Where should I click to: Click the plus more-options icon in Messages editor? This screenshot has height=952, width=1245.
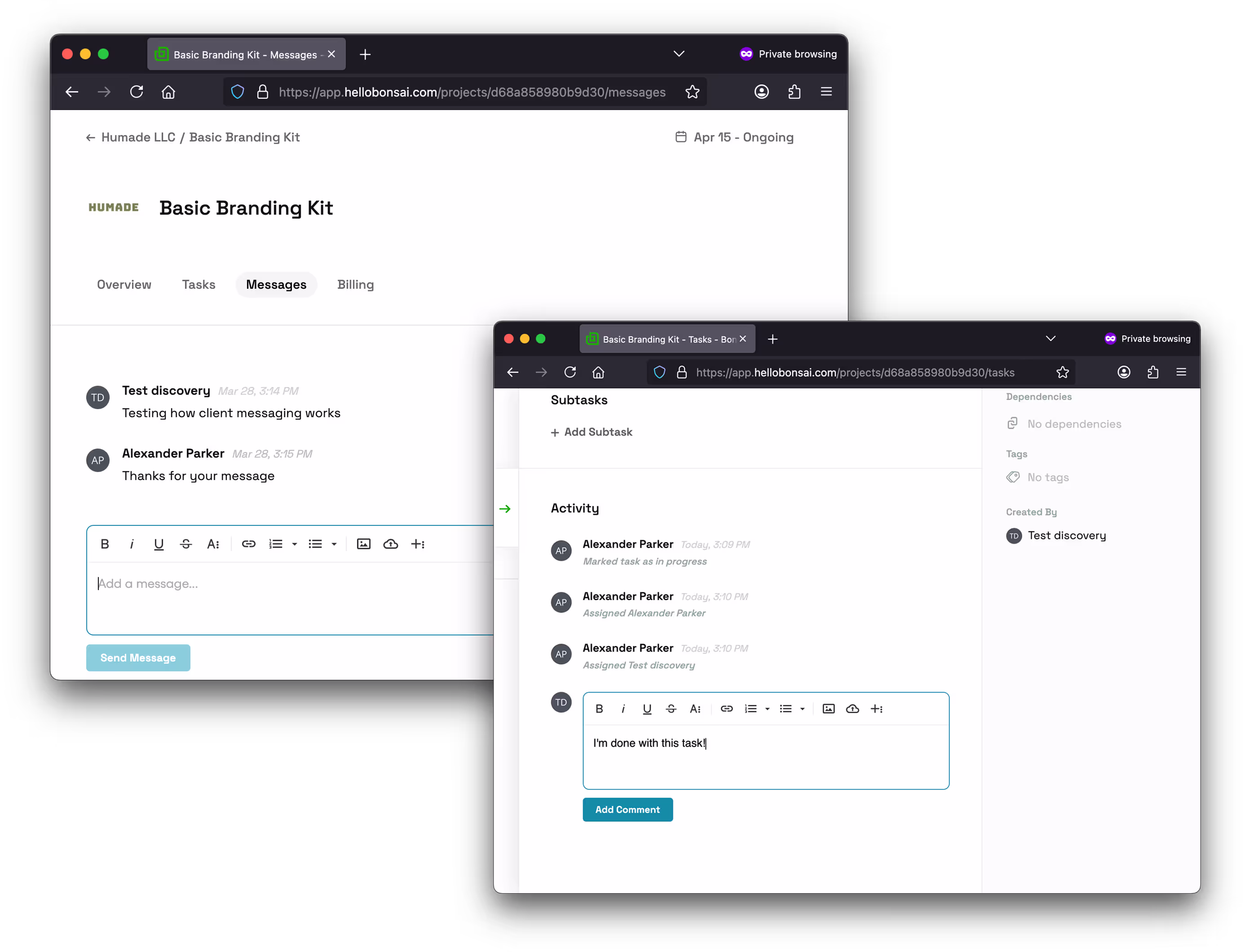[x=418, y=544]
